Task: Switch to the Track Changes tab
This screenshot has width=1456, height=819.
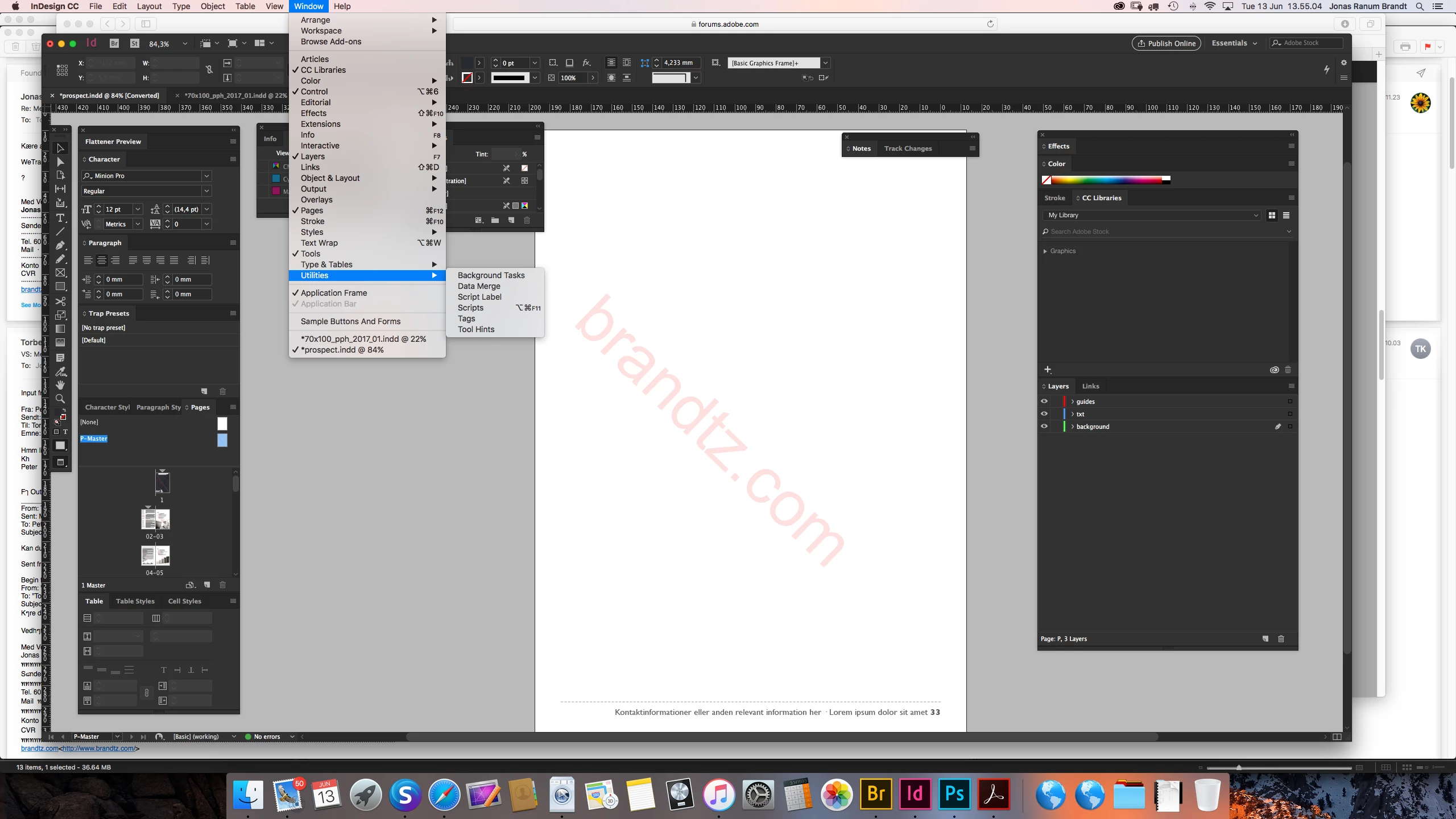Action: [x=908, y=148]
